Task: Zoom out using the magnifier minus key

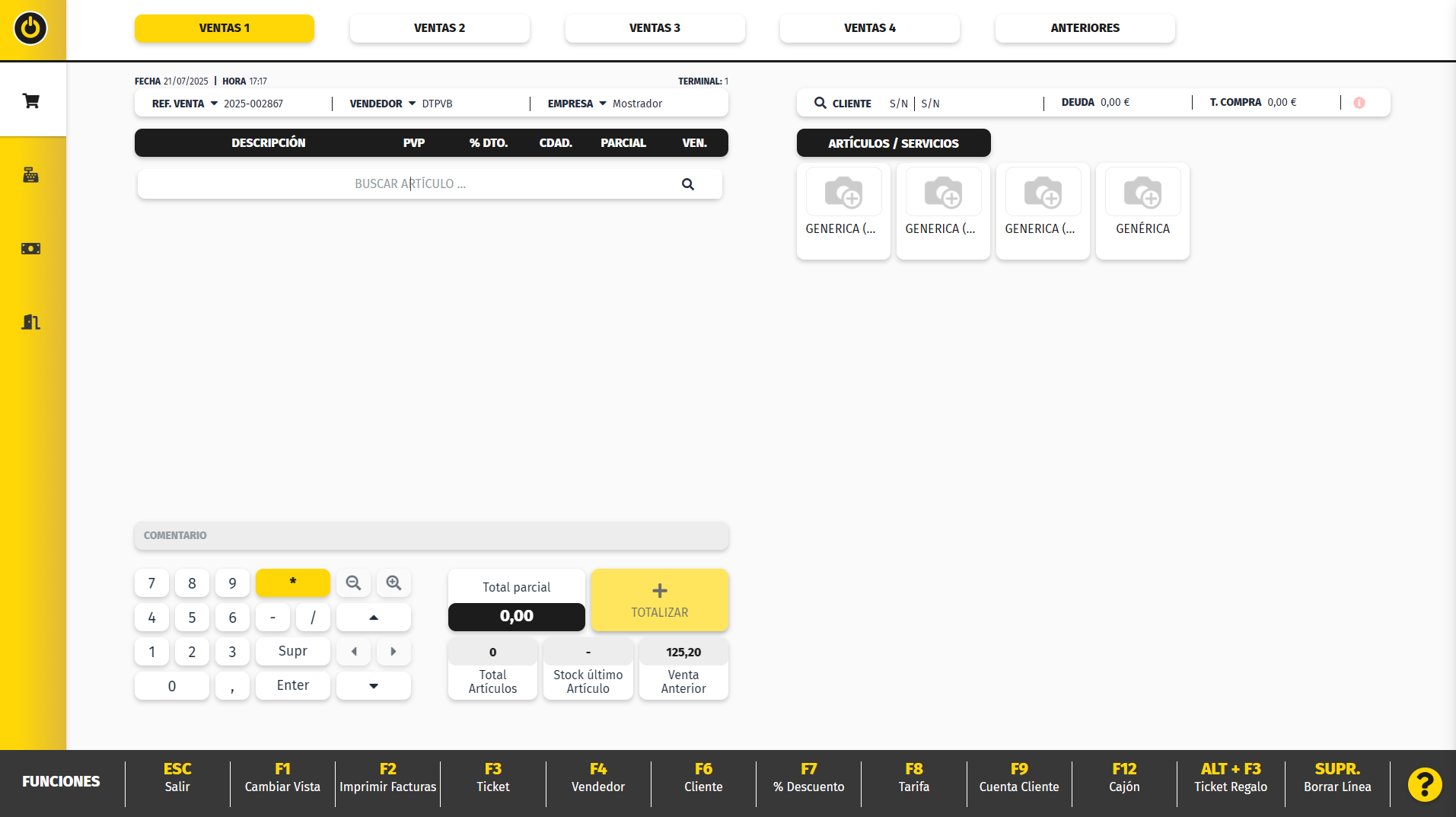Action: click(353, 583)
